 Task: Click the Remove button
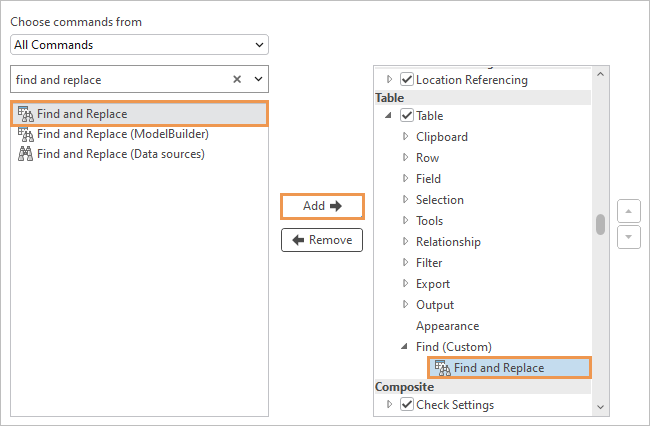[322, 240]
